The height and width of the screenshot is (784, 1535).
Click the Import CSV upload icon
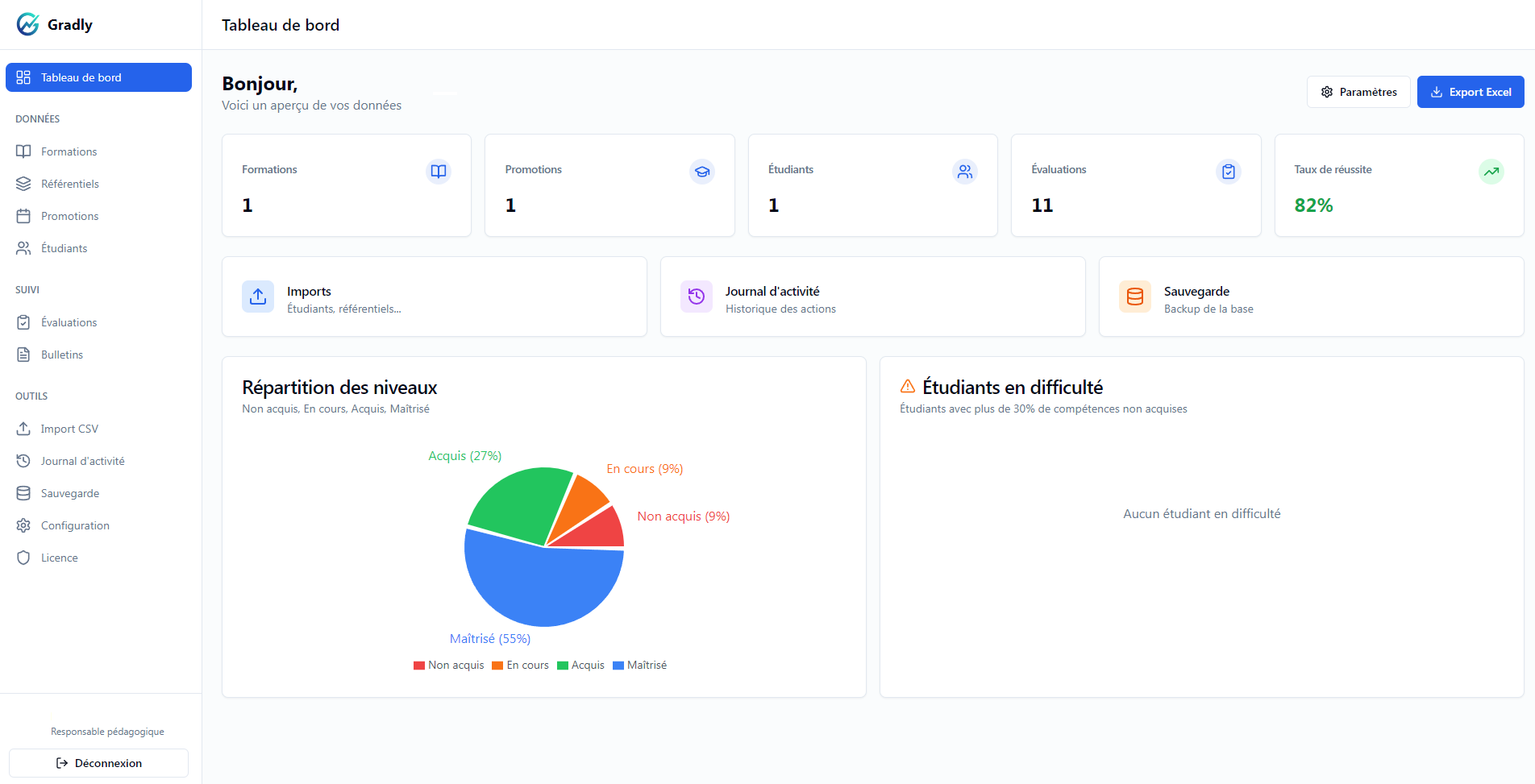click(23, 428)
